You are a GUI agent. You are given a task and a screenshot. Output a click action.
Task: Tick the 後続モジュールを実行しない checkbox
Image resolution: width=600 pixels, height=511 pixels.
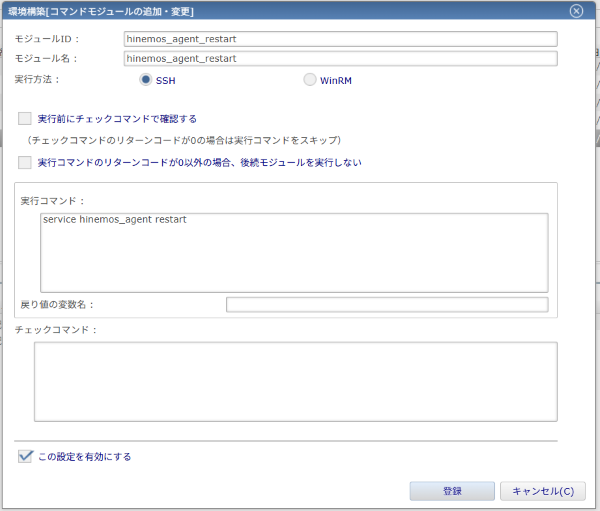24,162
